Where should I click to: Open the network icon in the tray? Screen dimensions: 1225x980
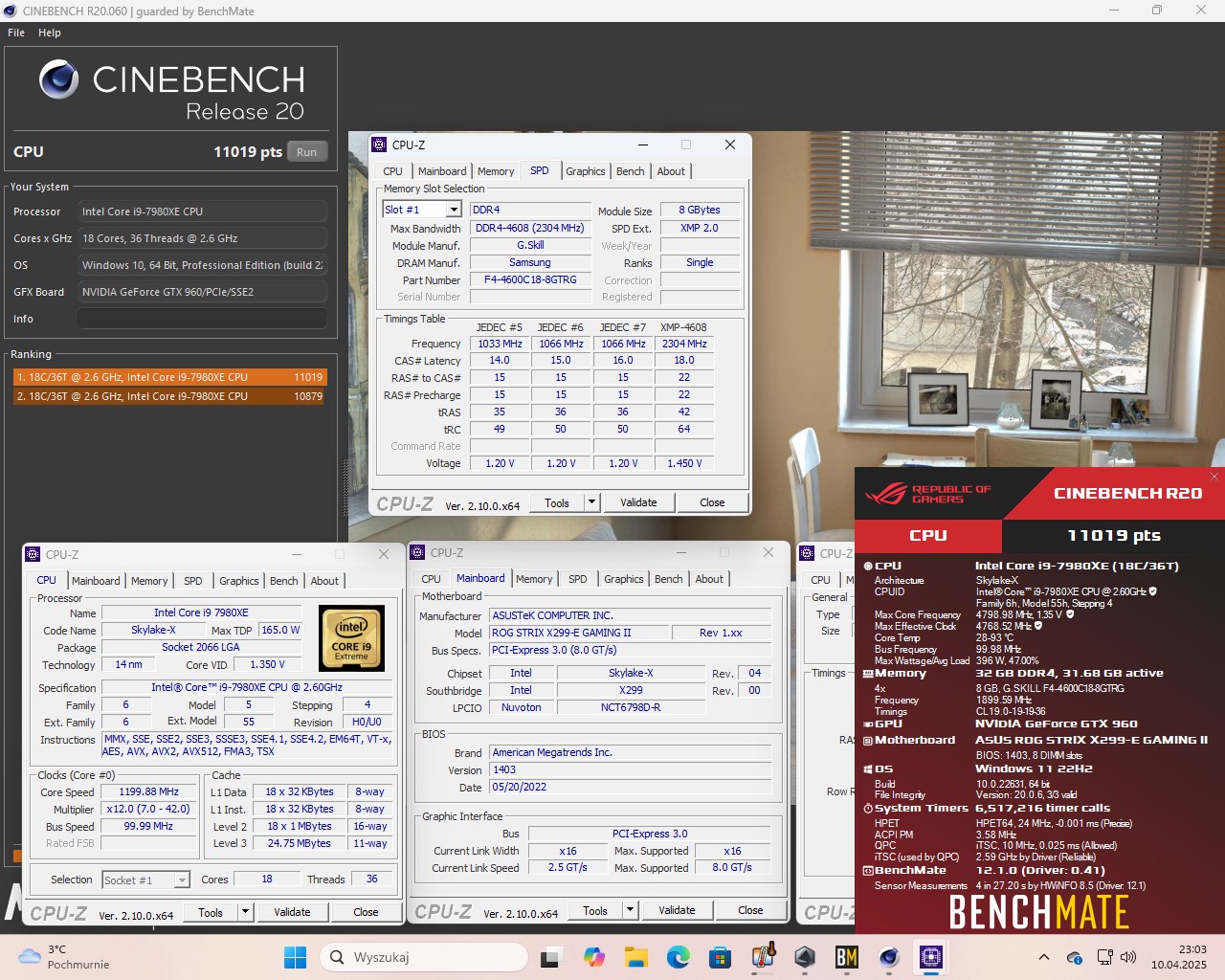[1104, 957]
